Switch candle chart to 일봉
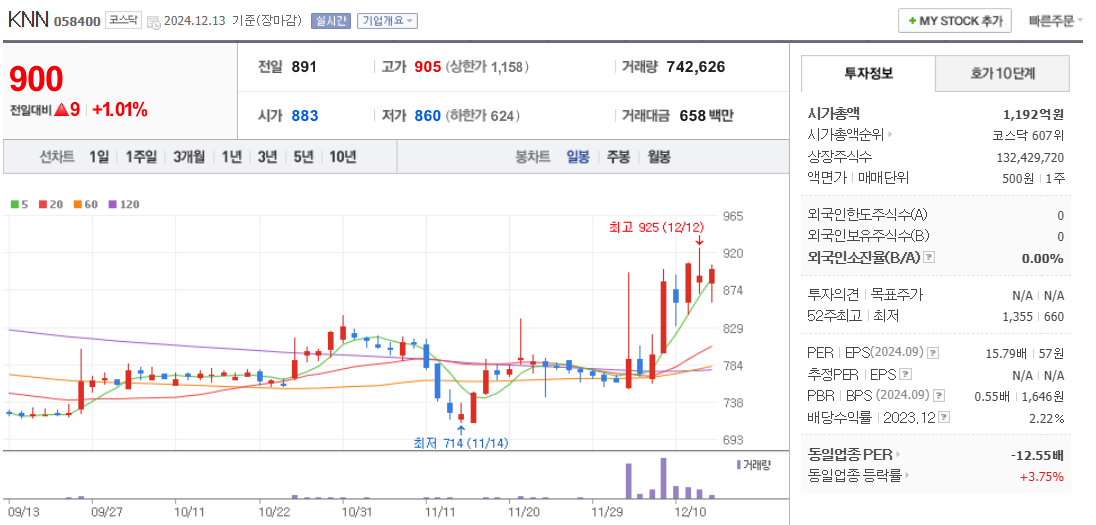The width and height of the screenshot is (1096, 525). tap(578, 157)
